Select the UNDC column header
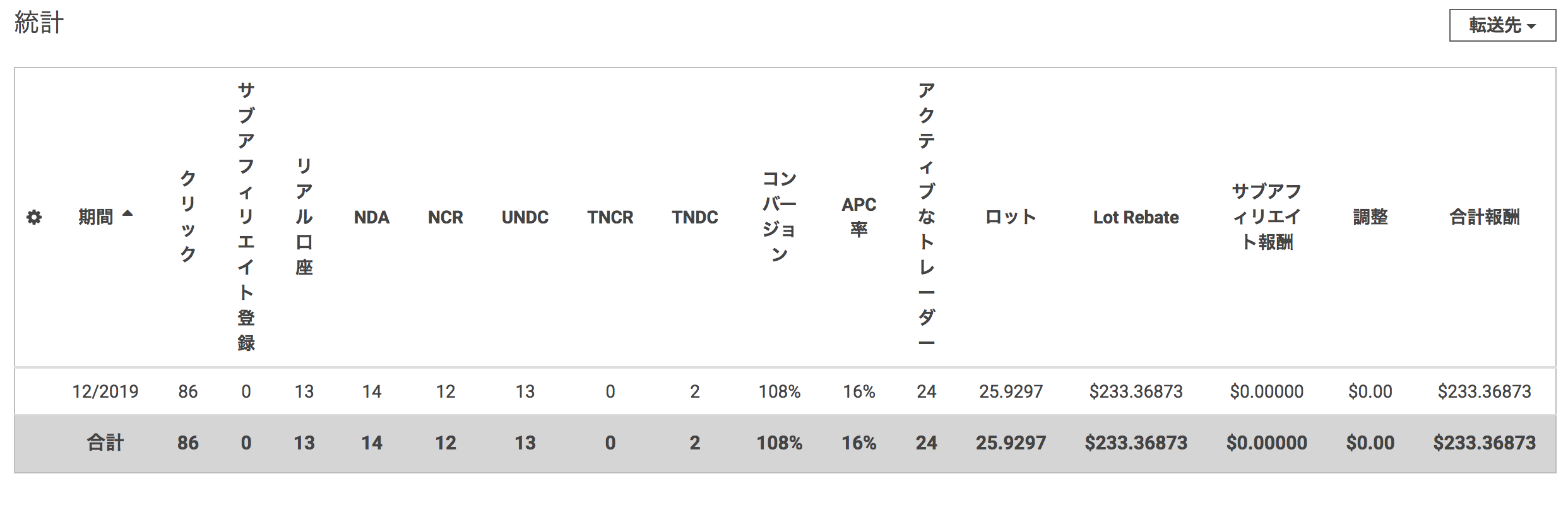The width and height of the screenshot is (1568, 505). click(x=525, y=217)
